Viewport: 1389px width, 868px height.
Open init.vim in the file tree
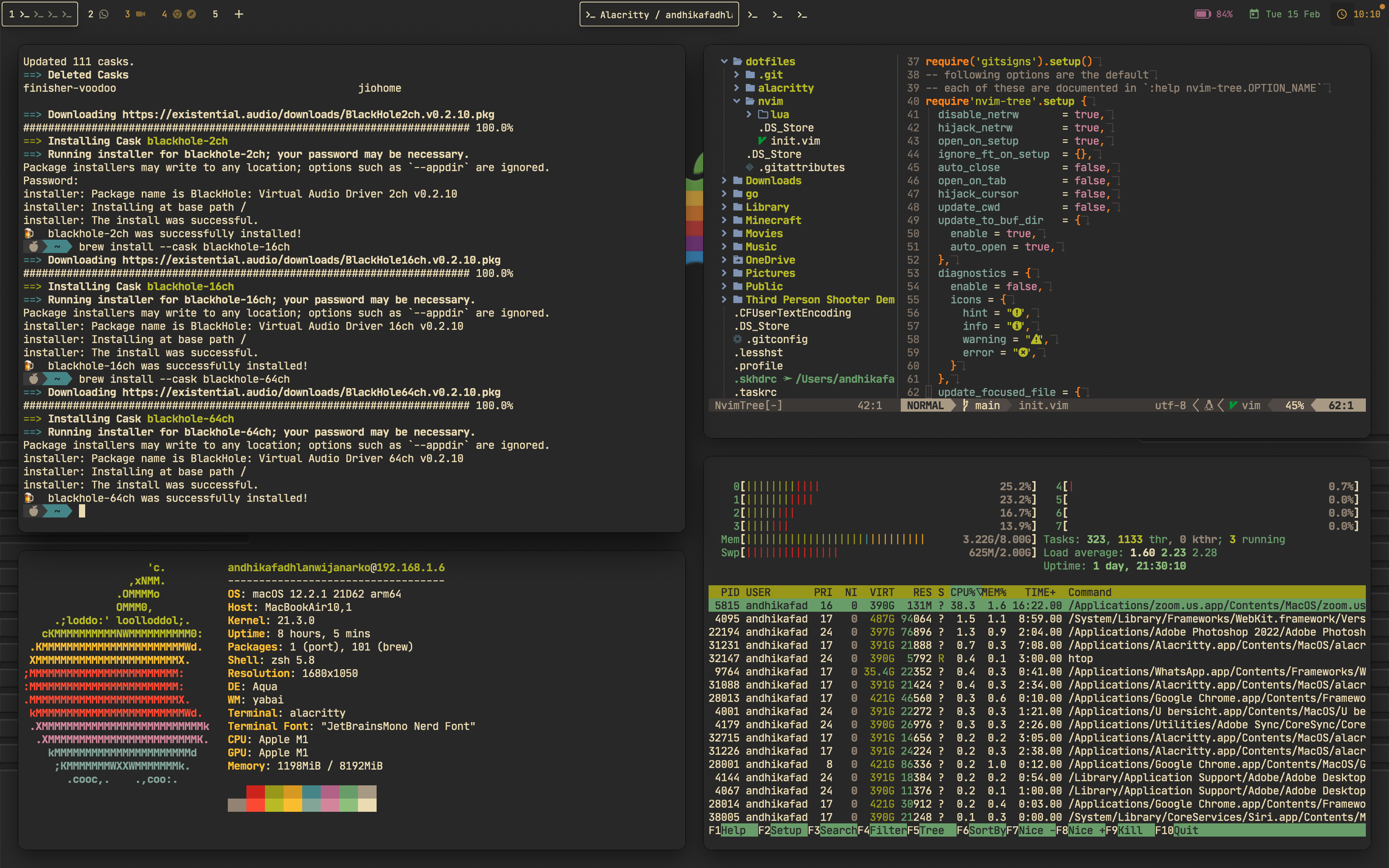pos(795,141)
